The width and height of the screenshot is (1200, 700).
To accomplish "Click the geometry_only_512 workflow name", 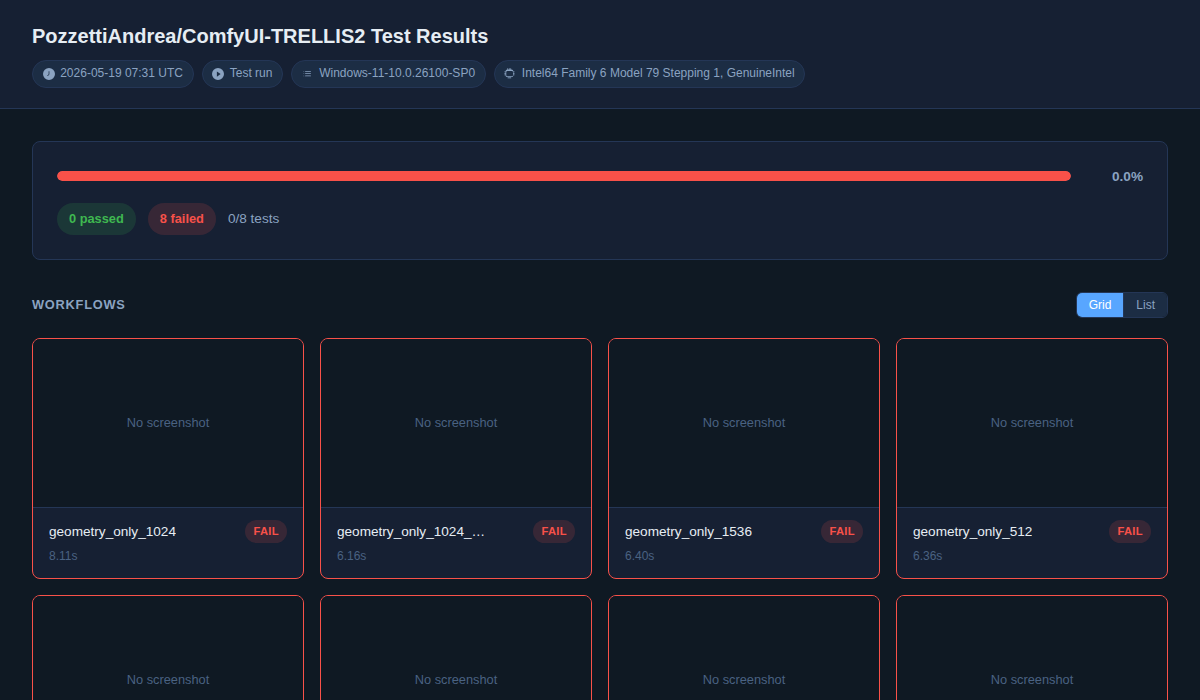I will coord(972,532).
